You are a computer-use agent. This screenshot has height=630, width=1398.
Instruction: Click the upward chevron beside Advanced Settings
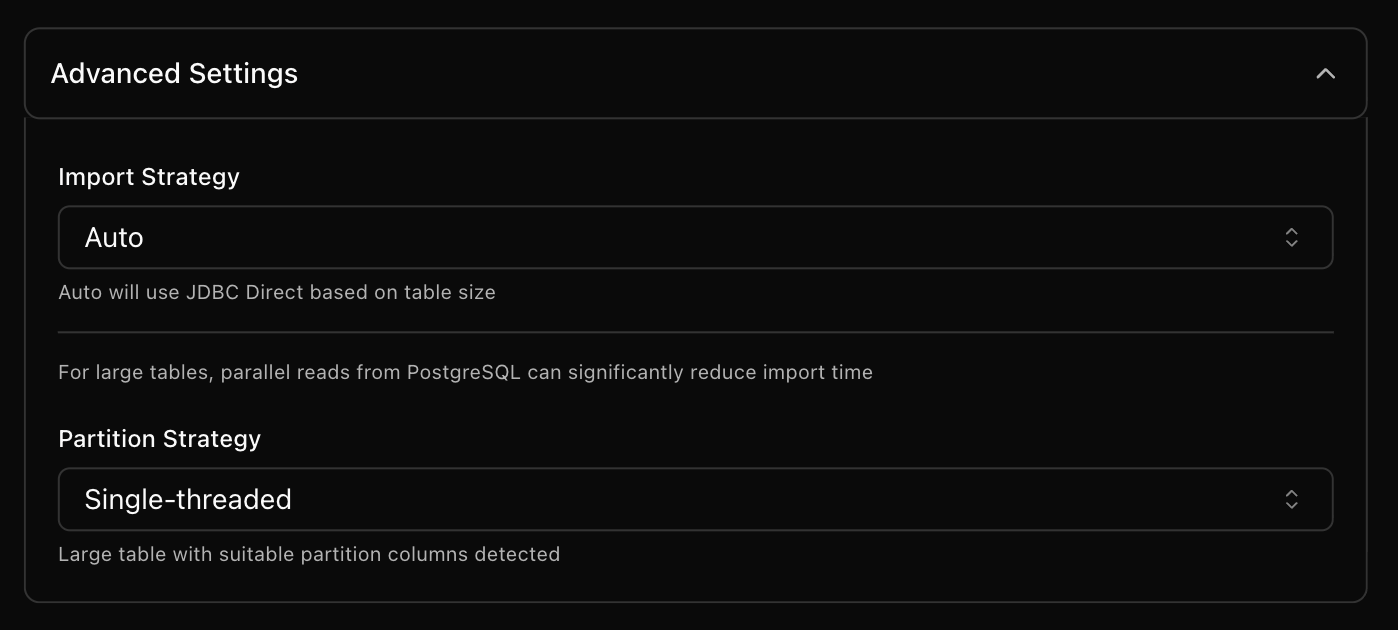coord(1326,73)
